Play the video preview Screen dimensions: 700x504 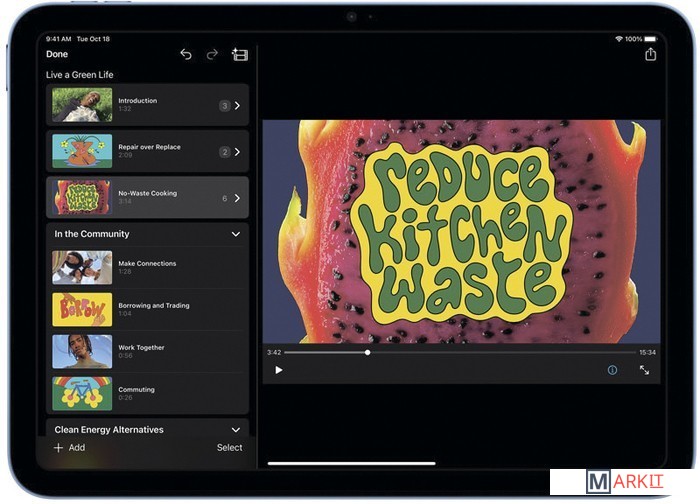(279, 370)
